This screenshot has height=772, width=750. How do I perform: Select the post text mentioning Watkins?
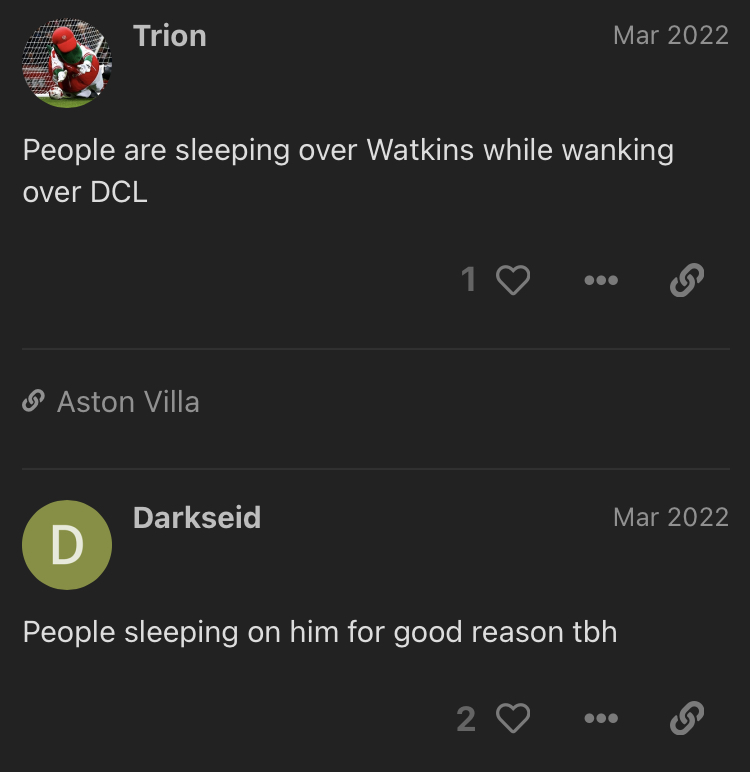pos(348,170)
